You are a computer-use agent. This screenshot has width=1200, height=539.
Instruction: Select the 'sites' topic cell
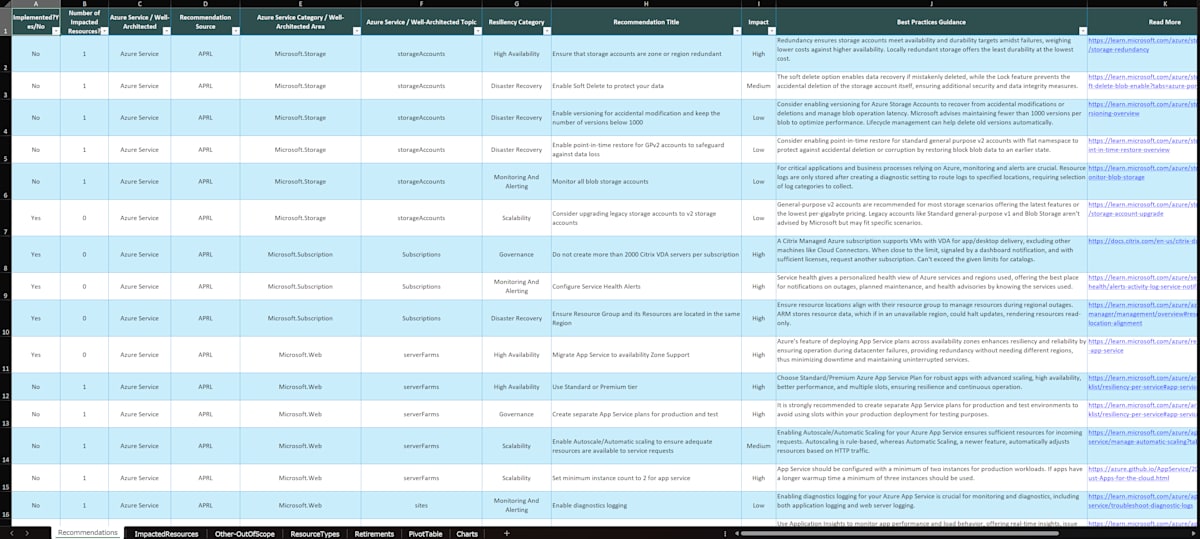[x=421, y=505]
